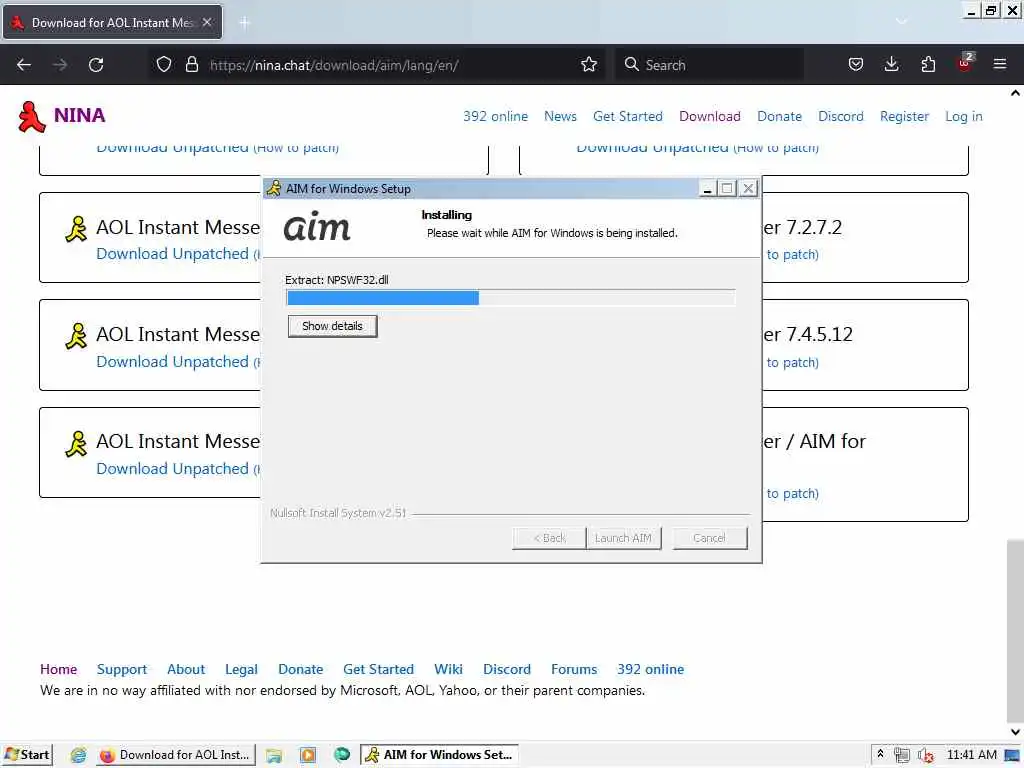Click the muted volume tray icon
This screenshot has height=768, width=1024.
point(925,755)
